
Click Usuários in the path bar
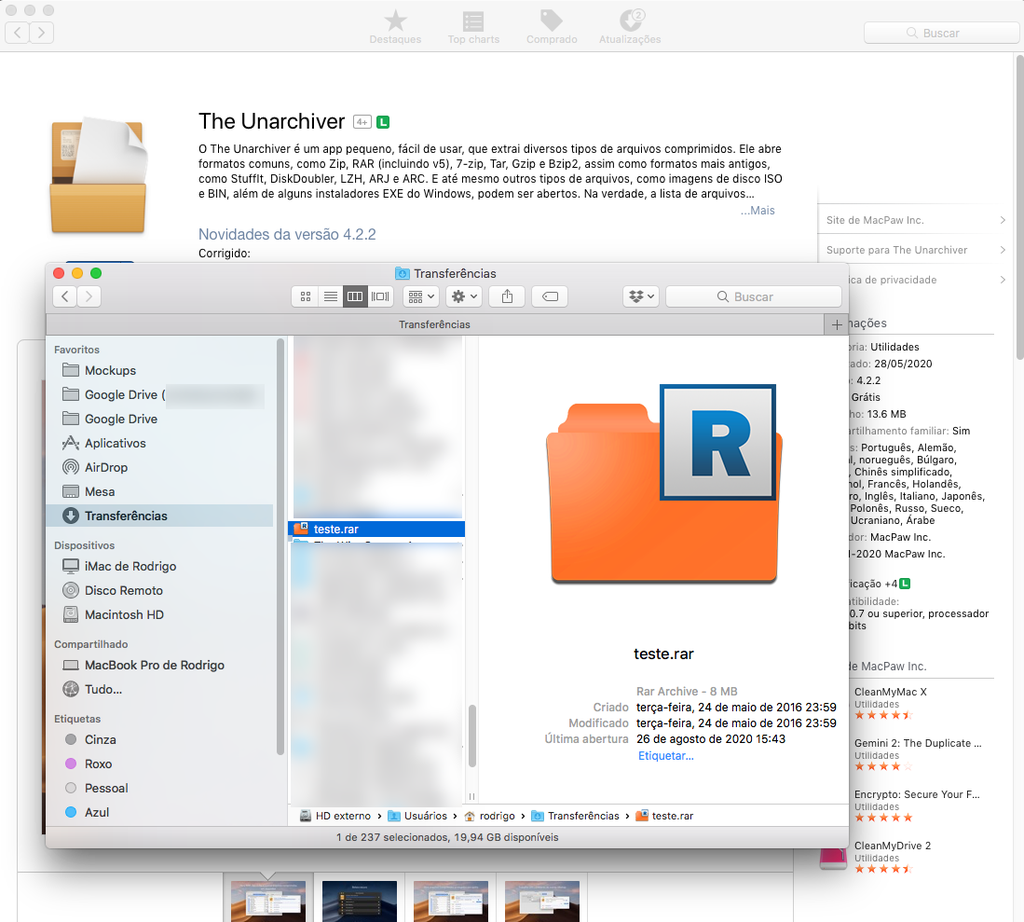click(417, 816)
